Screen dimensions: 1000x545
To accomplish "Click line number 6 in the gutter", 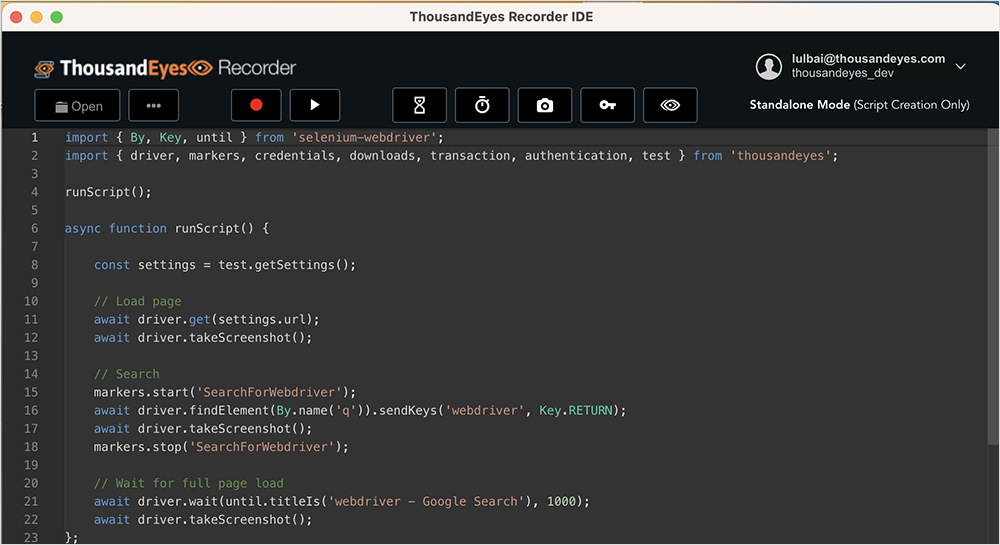I will click(x=34, y=228).
